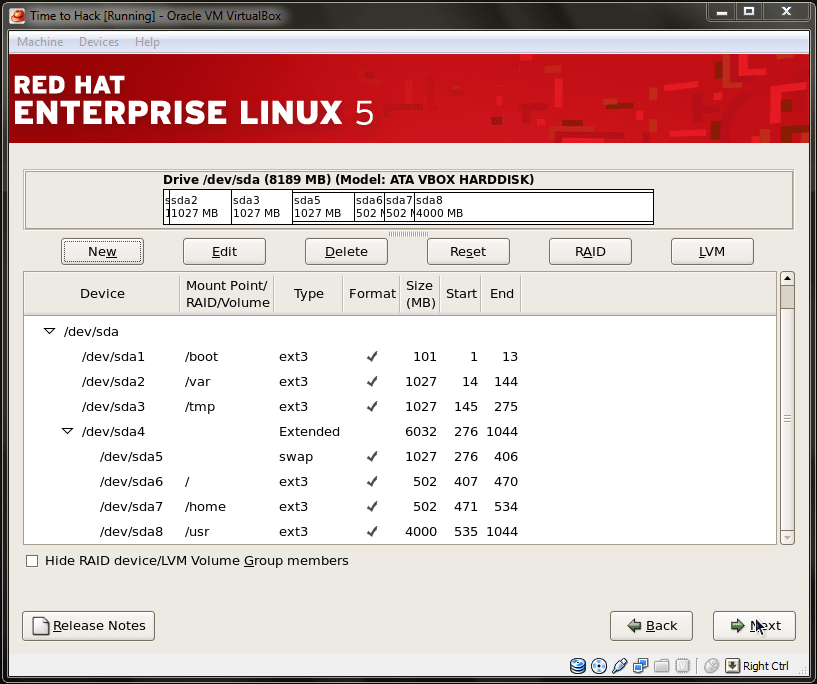
Task: Click the format checkmark for /dev/sda1
Action: [372, 356]
